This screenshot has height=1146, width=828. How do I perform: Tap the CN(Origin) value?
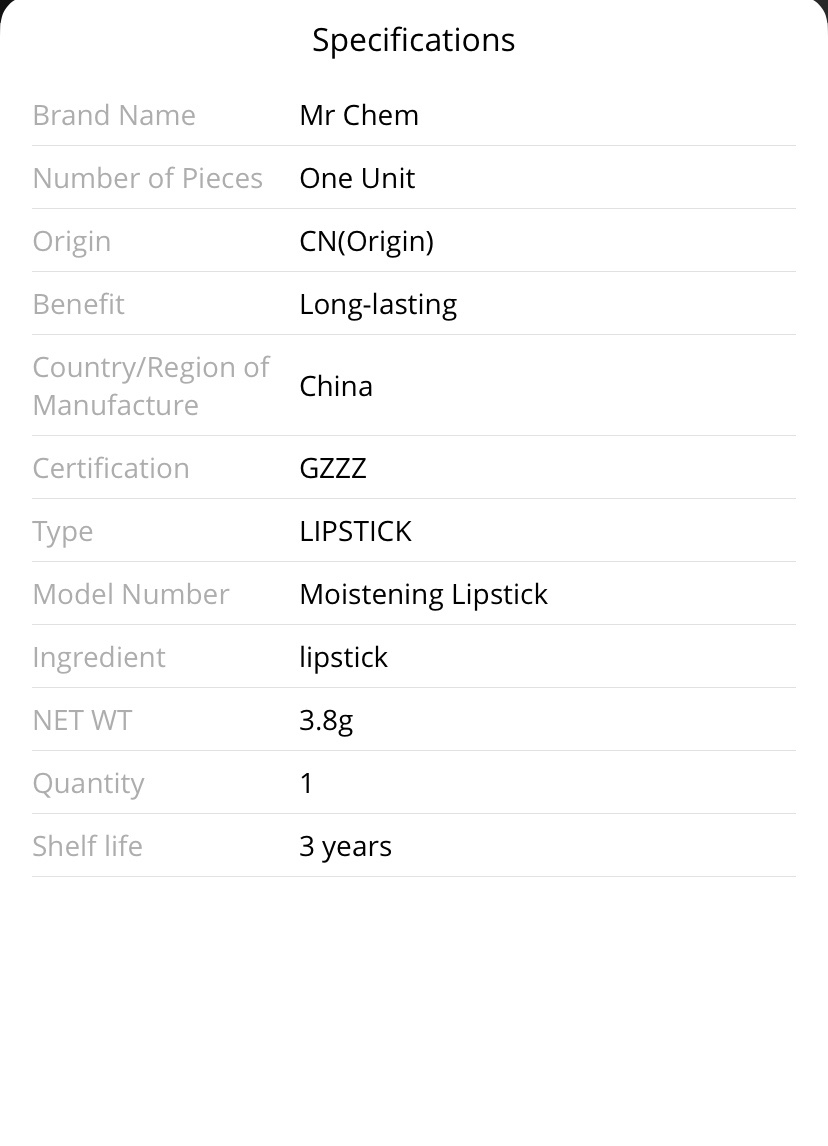[367, 242]
